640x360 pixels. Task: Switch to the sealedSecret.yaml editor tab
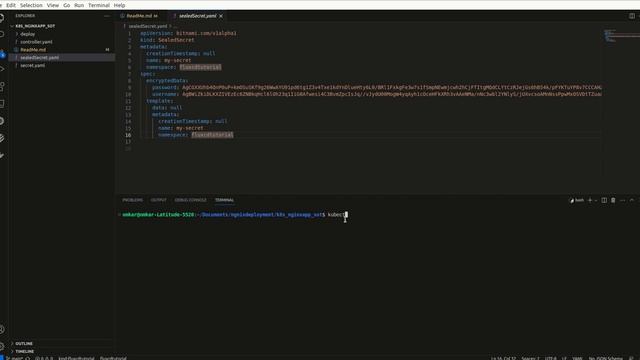(197, 16)
